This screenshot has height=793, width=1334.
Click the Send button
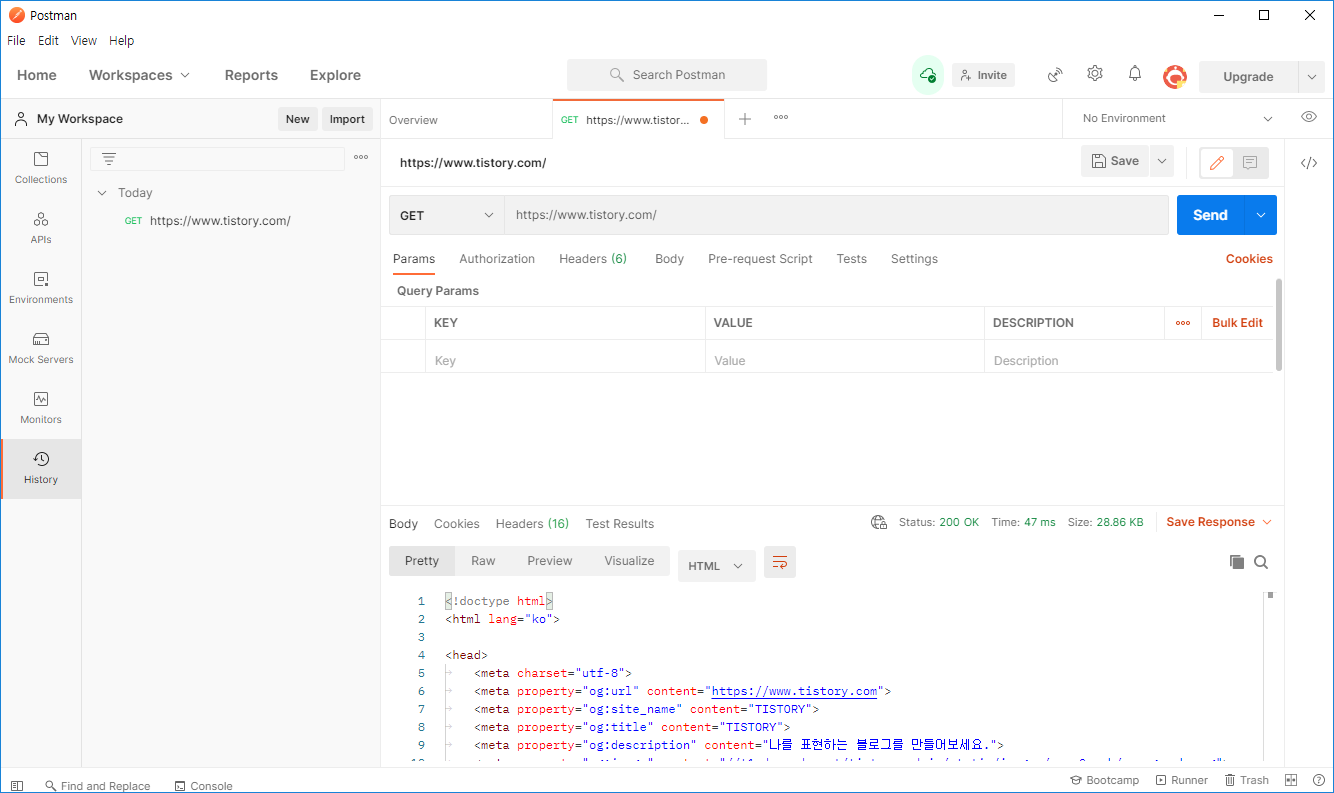[x=1210, y=215]
